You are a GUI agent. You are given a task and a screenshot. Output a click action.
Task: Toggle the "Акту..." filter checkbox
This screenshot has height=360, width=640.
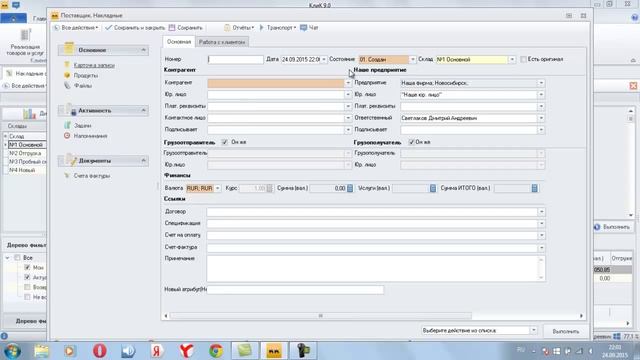pyautogui.click(x=27, y=278)
